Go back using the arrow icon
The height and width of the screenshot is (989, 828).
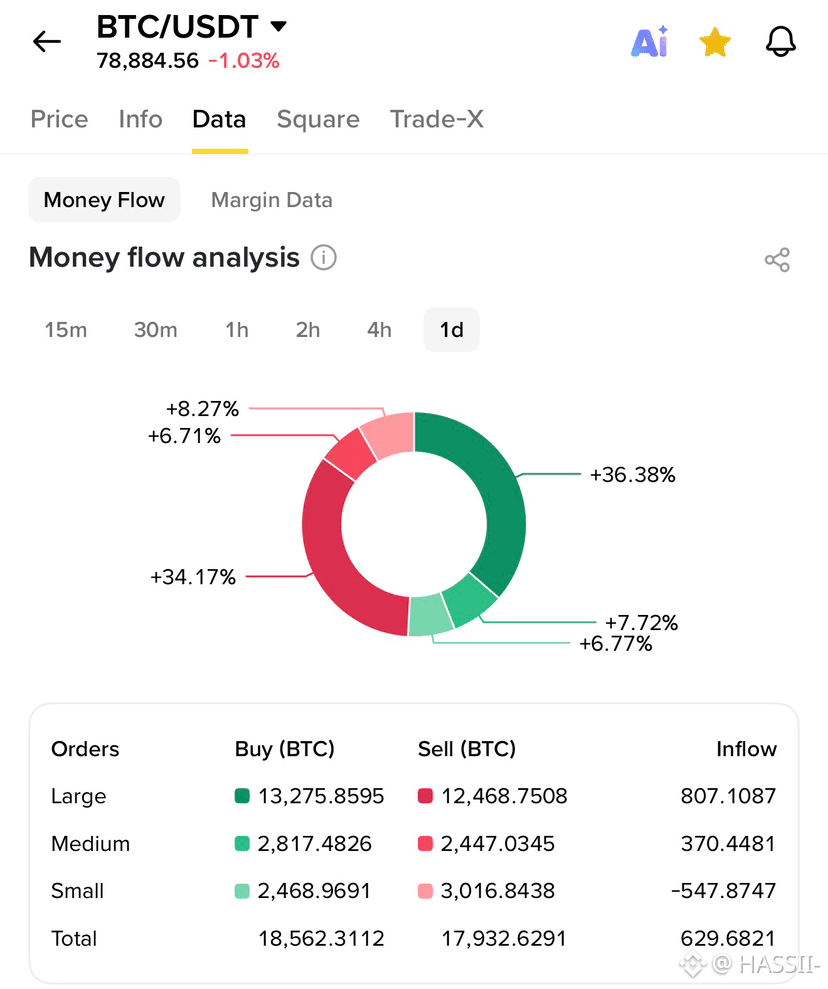tap(47, 42)
